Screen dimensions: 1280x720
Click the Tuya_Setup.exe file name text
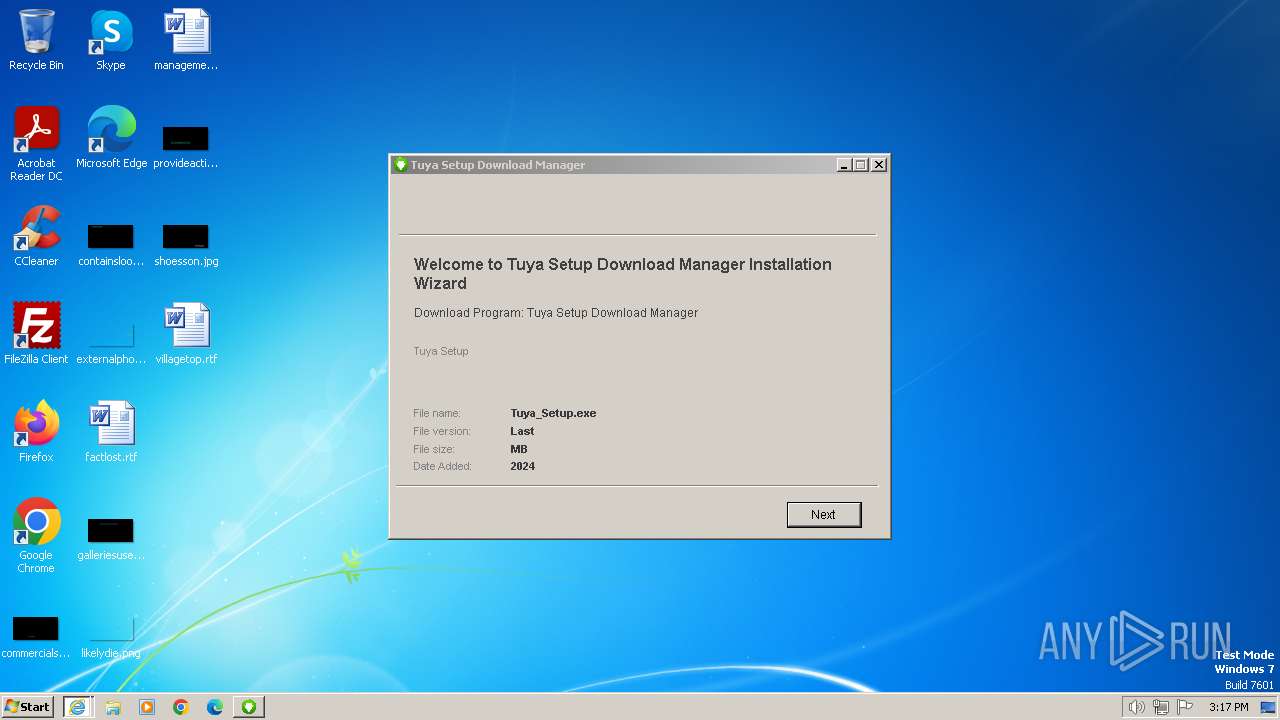553,413
